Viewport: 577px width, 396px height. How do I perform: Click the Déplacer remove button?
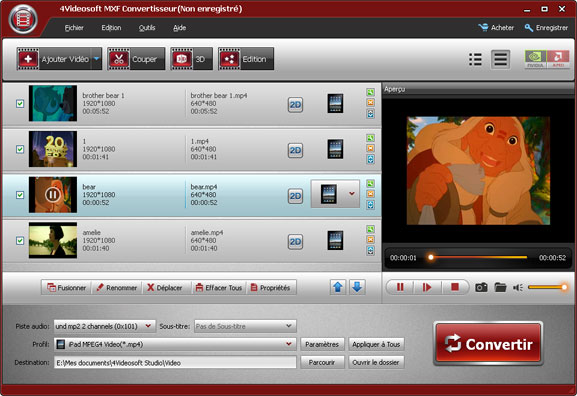click(165, 287)
